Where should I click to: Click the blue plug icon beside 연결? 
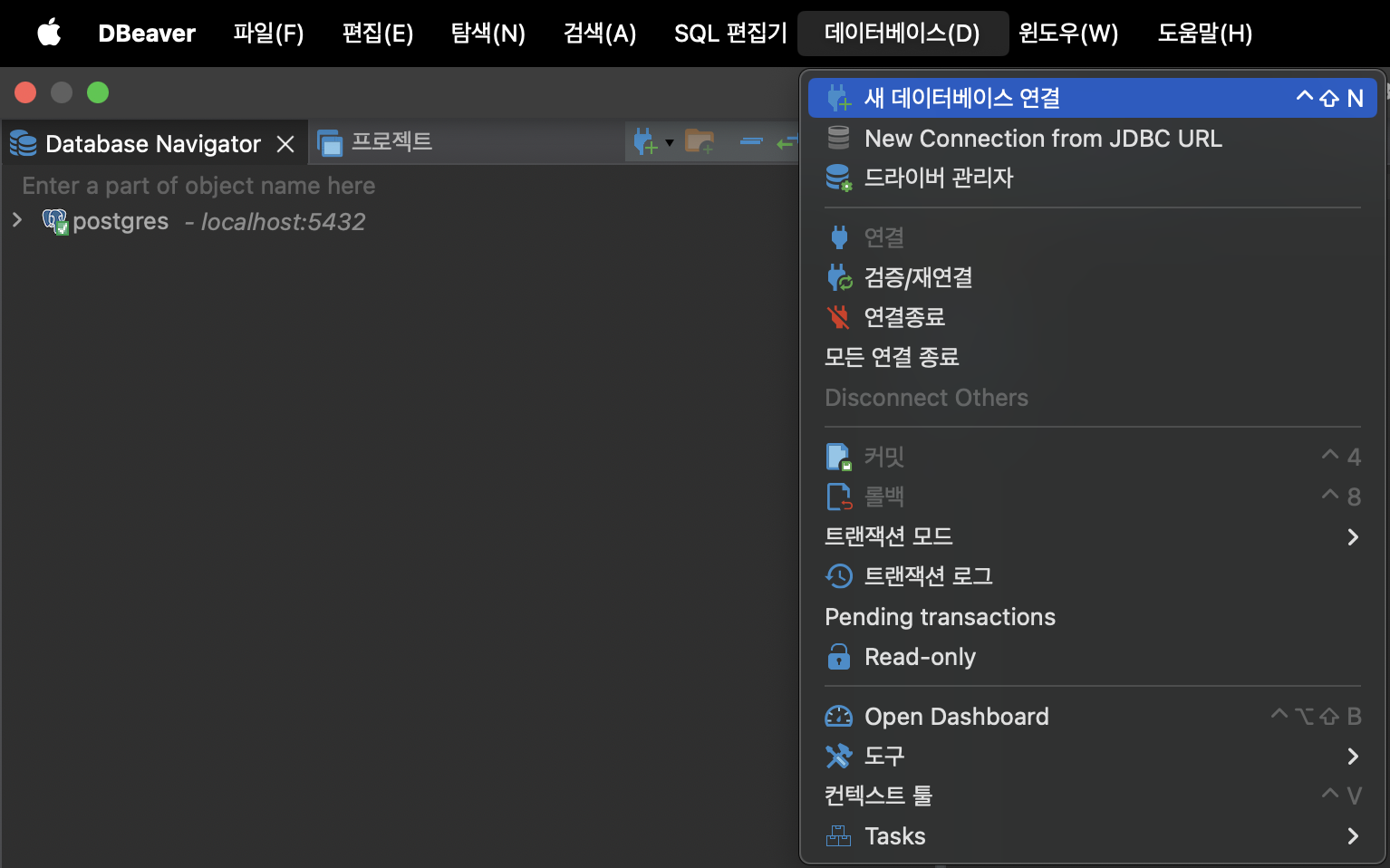coord(839,237)
